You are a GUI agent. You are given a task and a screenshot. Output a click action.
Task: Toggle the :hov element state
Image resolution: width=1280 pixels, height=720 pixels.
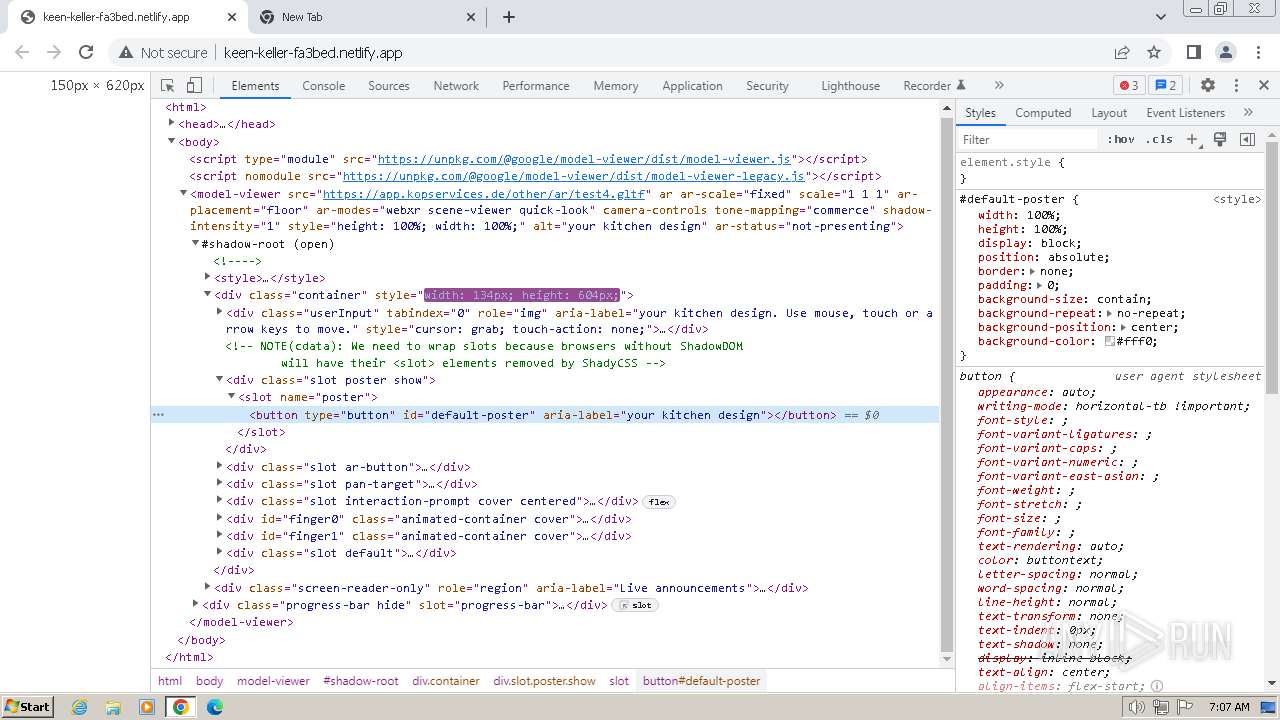pyautogui.click(x=1121, y=140)
